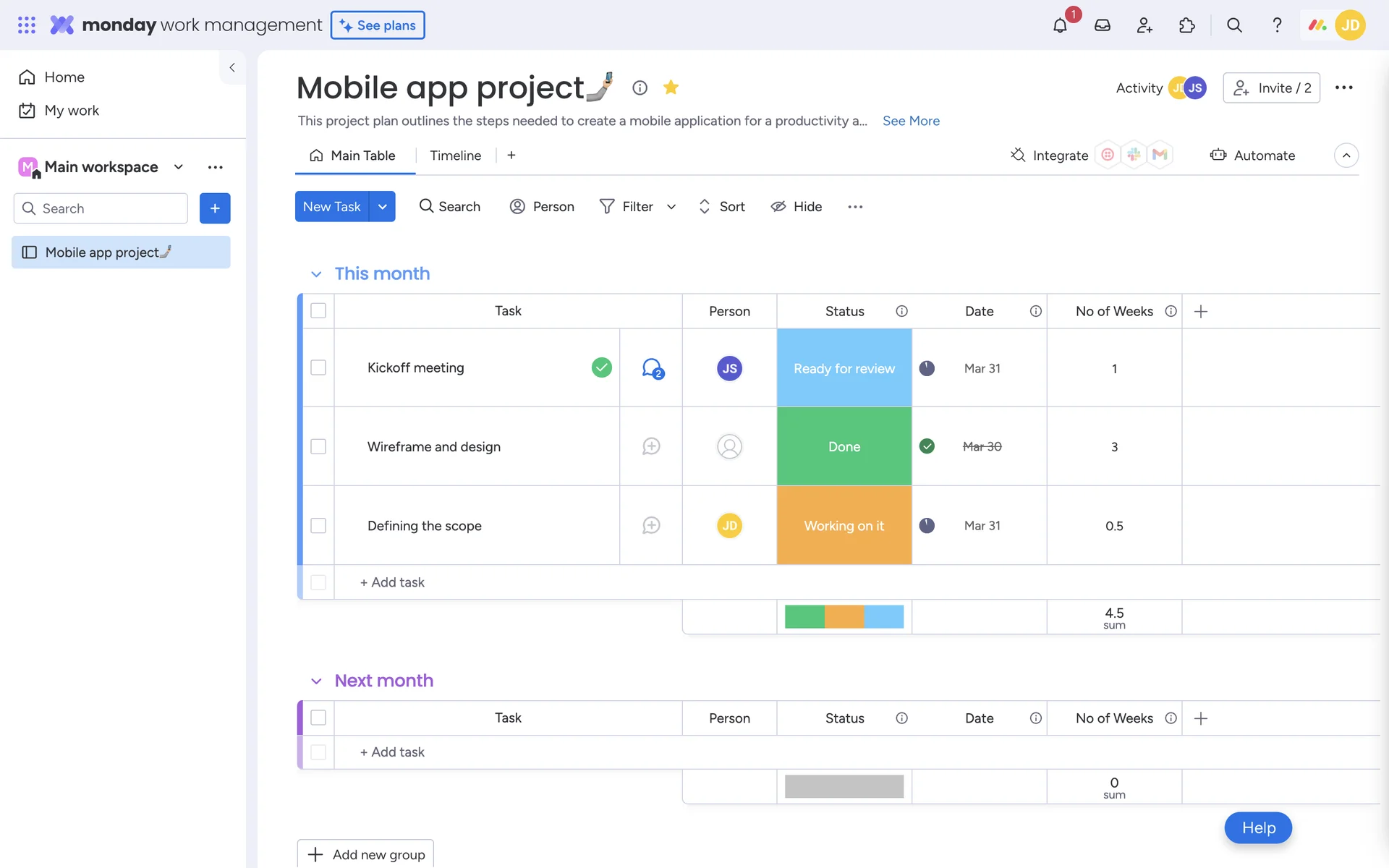The height and width of the screenshot is (868, 1389).
Task: Check the Kickoff meeting row checkbox
Action: tap(318, 367)
